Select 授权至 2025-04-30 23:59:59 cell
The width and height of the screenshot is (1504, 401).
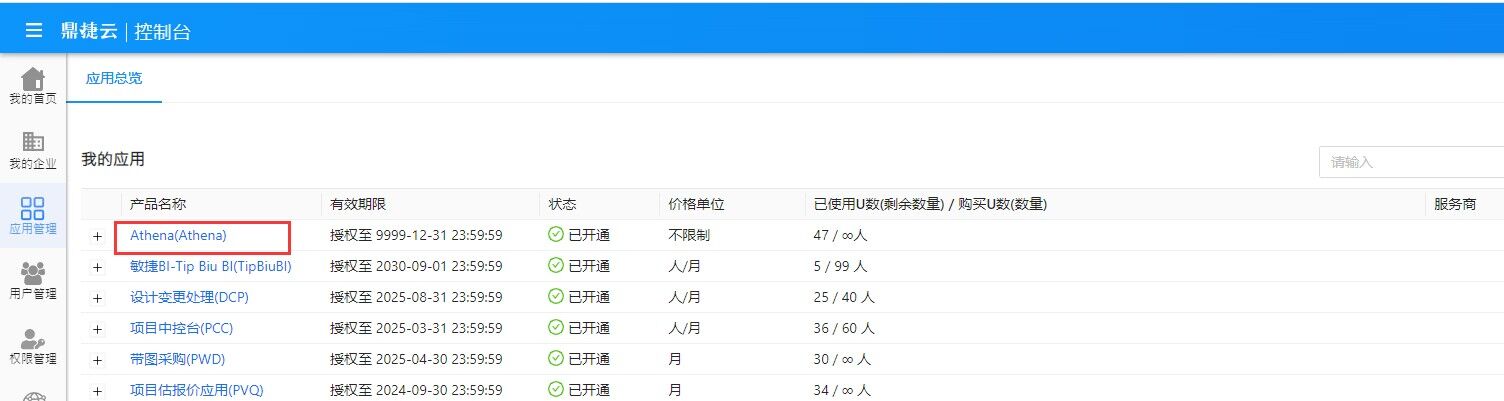[416, 359]
